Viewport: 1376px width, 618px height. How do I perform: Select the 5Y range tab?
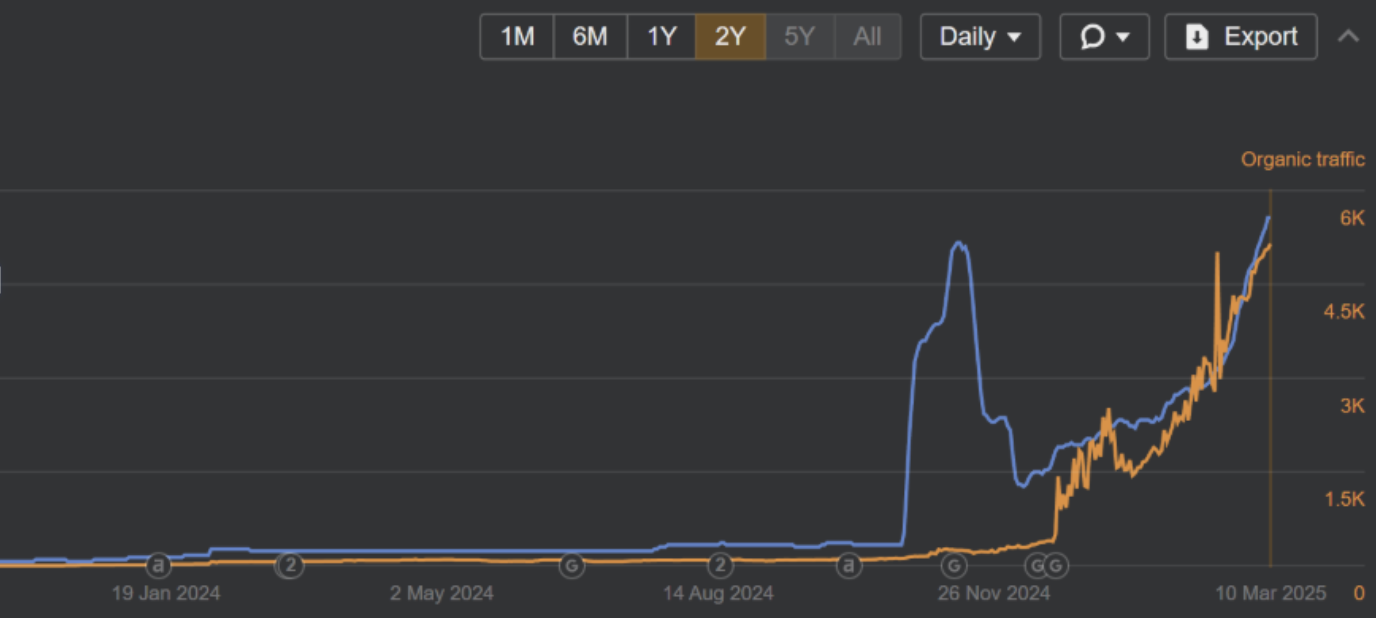(799, 36)
